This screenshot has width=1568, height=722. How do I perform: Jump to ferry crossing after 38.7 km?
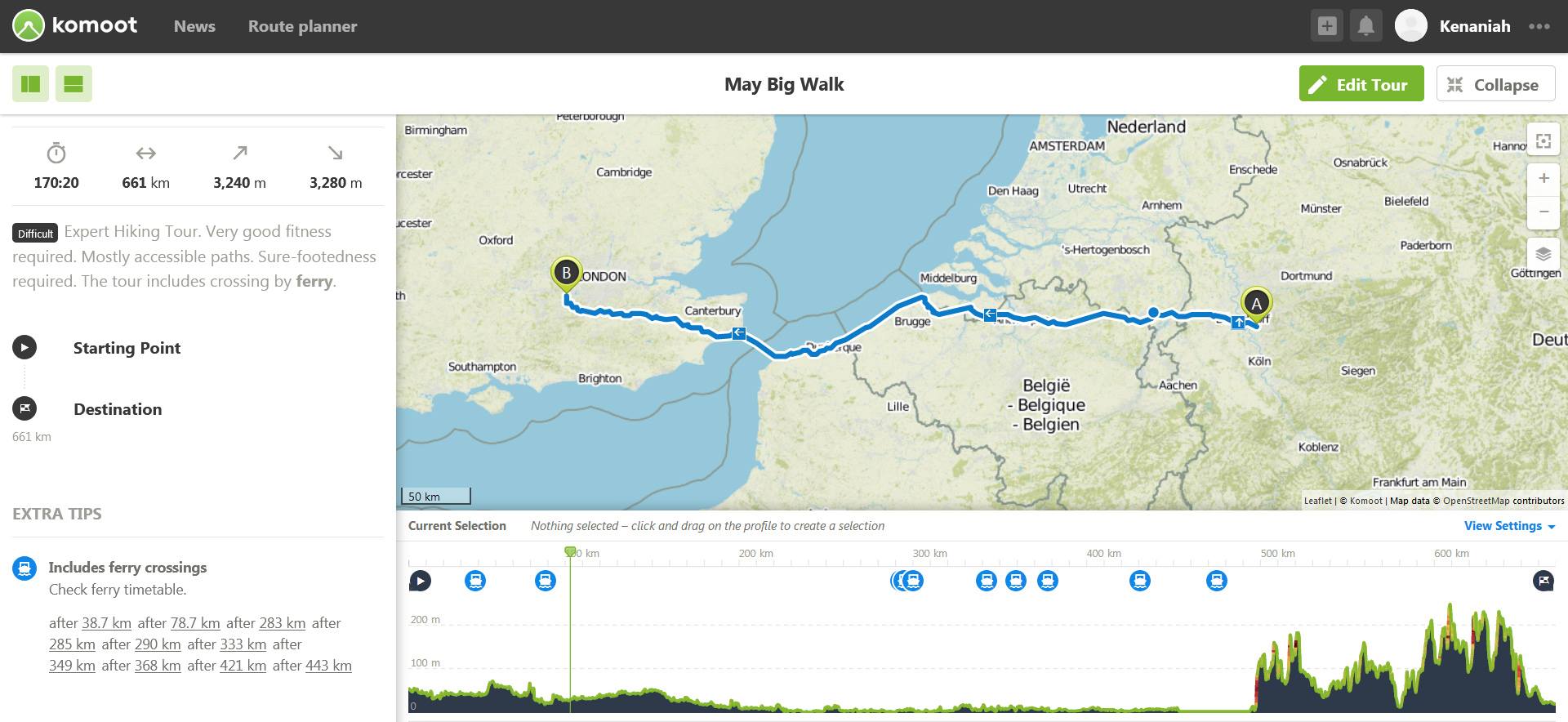[x=106, y=623]
